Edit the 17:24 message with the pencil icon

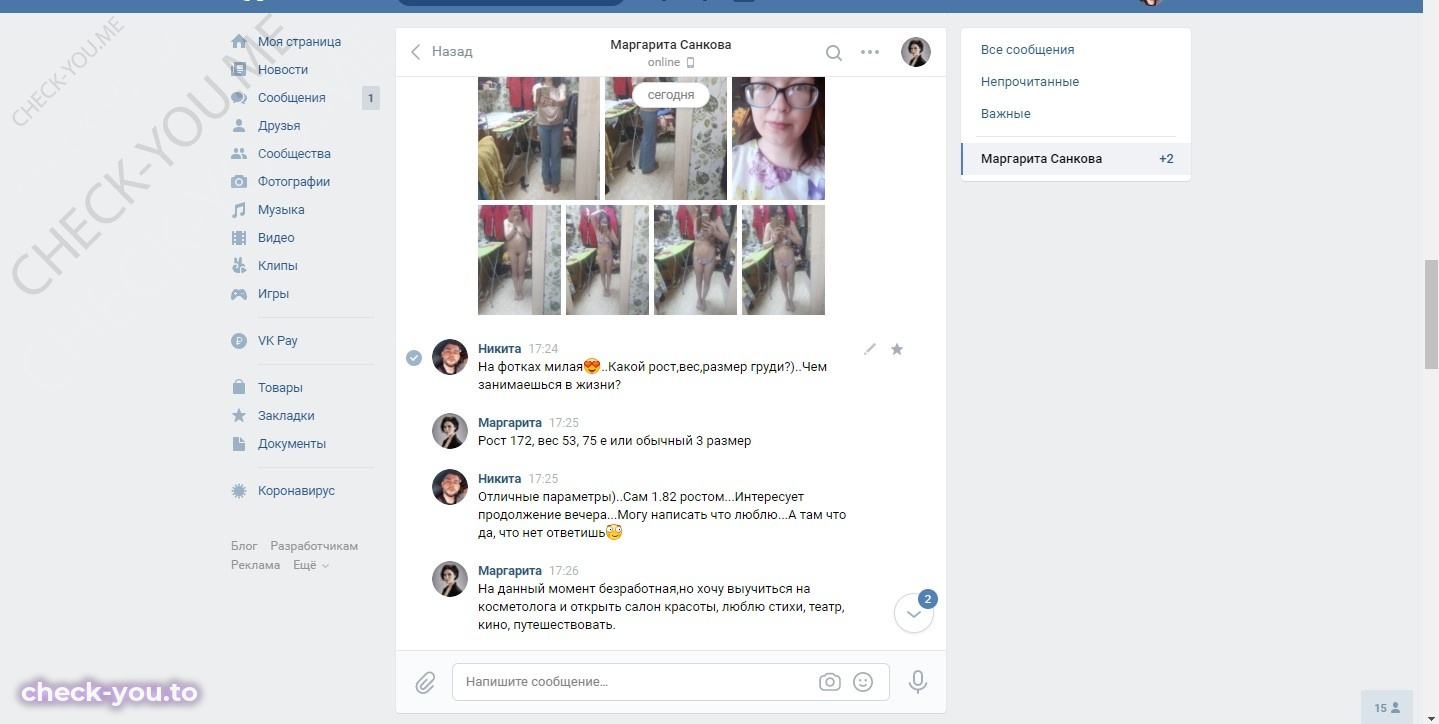(x=870, y=349)
